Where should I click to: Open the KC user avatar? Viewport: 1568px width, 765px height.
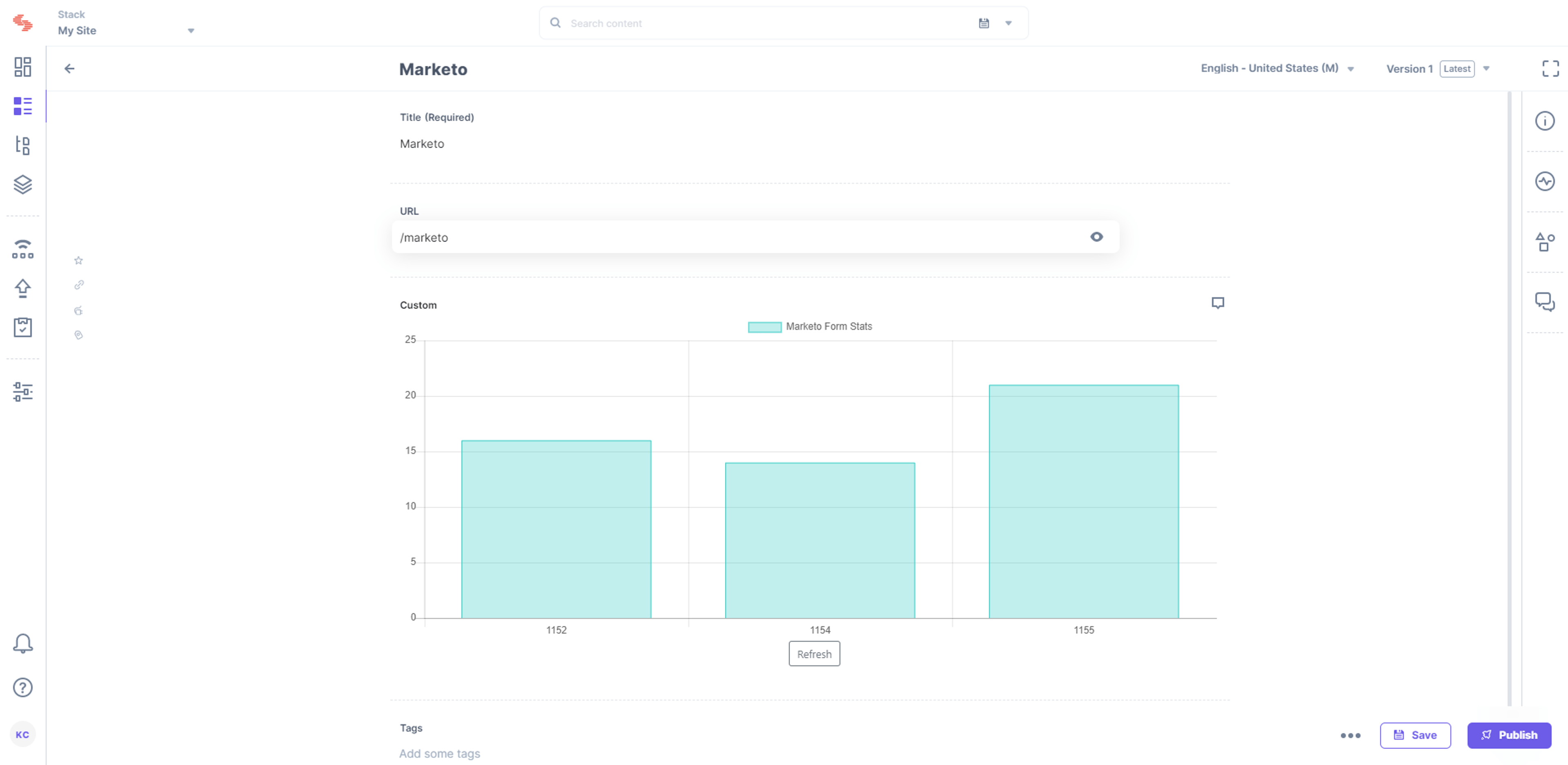(x=22, y=734)
